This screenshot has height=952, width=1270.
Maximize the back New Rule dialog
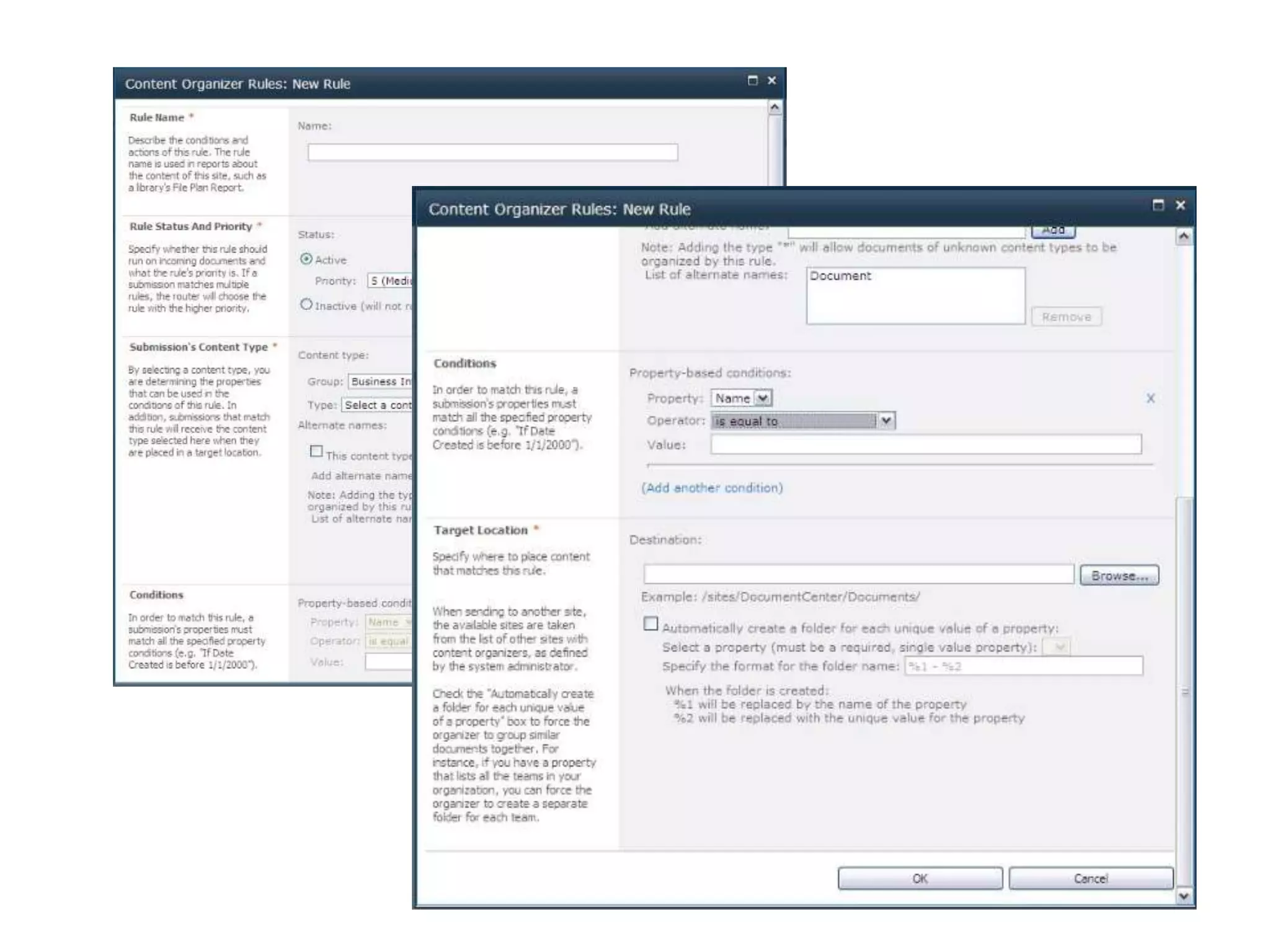pyautogui.click(x=753, y=81)
